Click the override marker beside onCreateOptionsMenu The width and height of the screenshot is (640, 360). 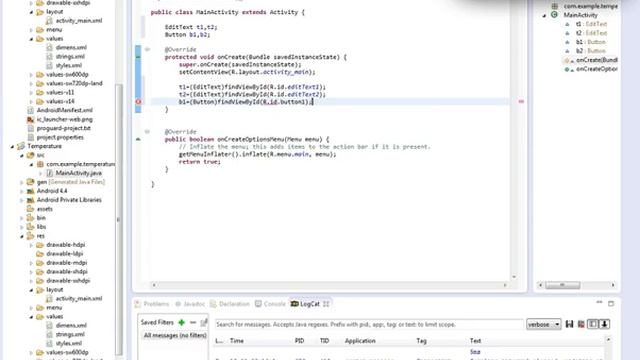coord(138,139)
